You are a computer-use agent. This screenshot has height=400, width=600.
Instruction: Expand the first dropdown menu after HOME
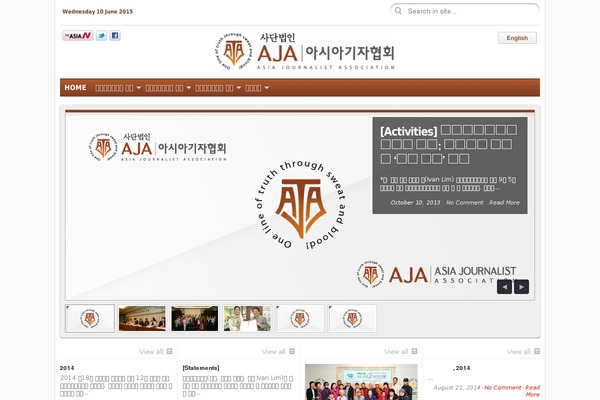pyautogui.click(x=118, y=88)
